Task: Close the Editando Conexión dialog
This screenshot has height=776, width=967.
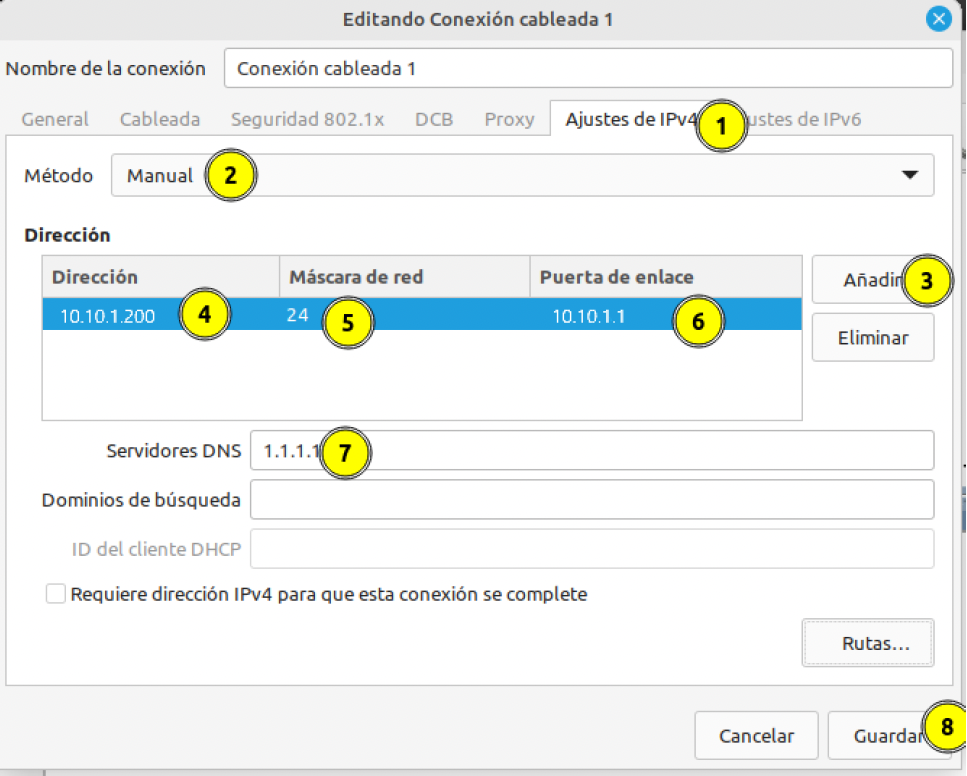Action: (938, 18)
